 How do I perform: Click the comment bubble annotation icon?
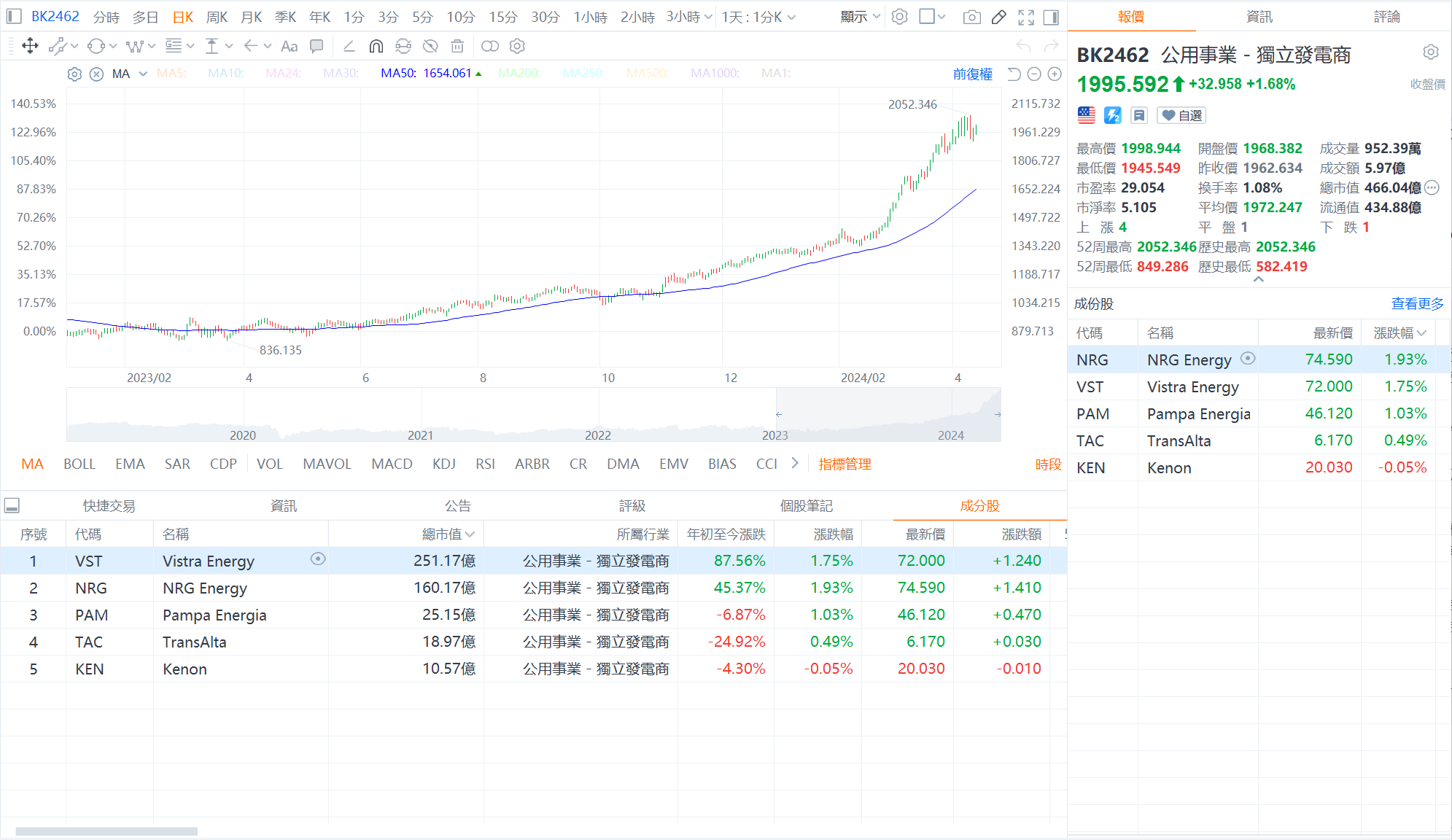(317, 46)
